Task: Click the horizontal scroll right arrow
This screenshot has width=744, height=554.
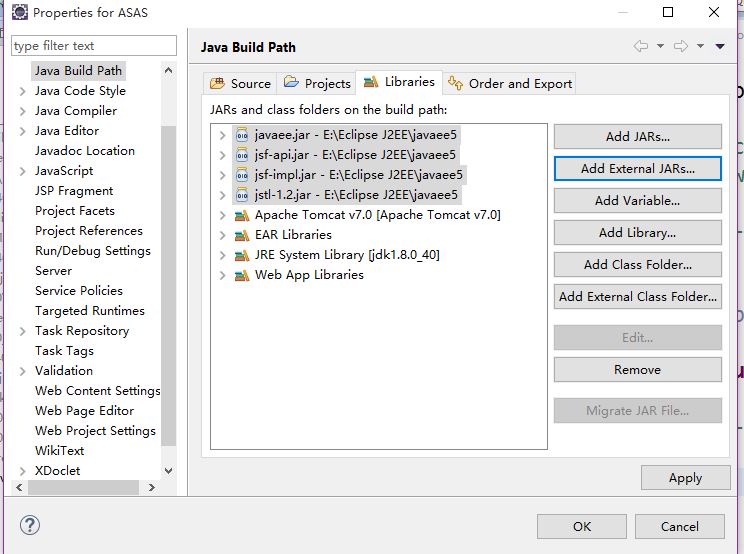Action: click(151, 488)
